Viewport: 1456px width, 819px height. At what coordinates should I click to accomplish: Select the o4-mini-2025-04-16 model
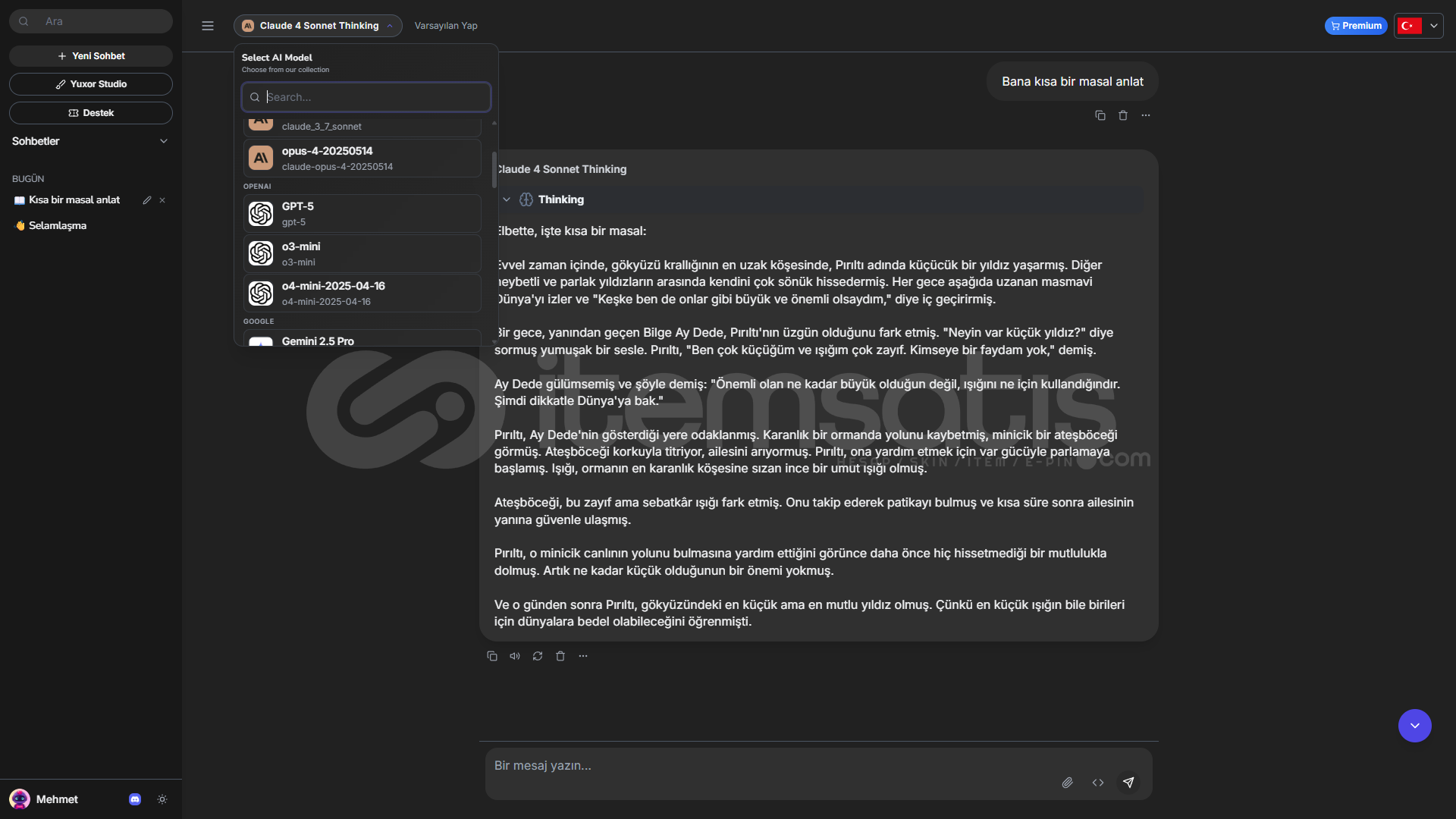click(x=362, y=293)
